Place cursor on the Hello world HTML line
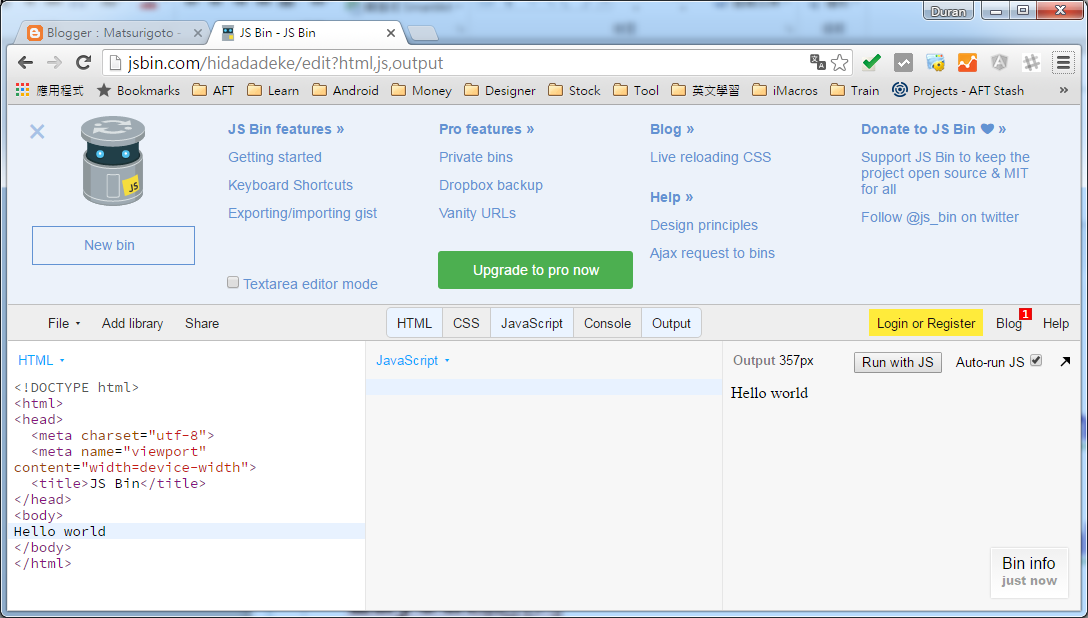The height and width of the screenshot is (618, 1088). 189,531
